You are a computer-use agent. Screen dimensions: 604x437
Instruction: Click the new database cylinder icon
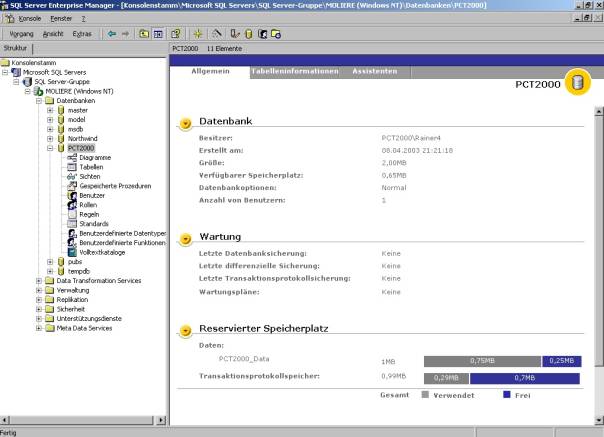(249, 34)
